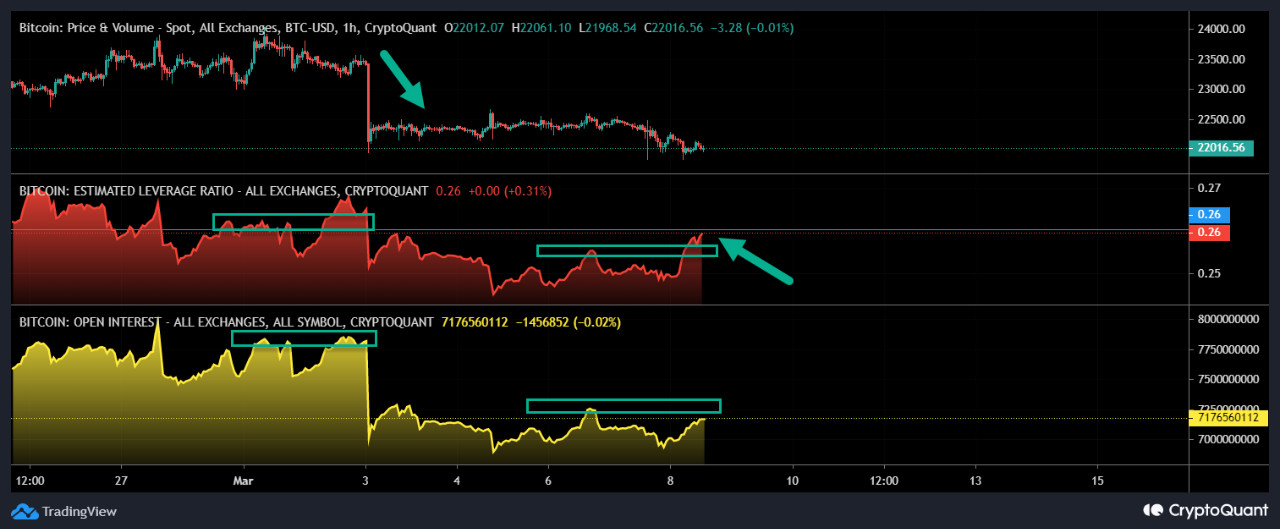
Task: Click the TradingView logo icon
Action: (x=26, y=512)
